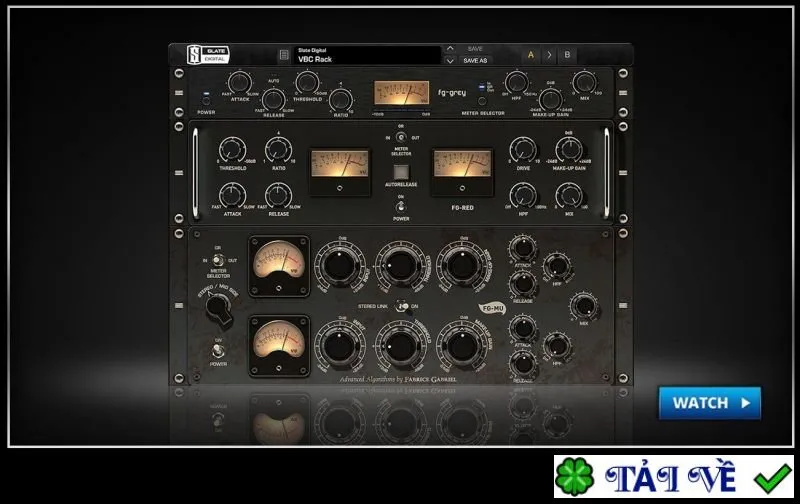
Task: Click the blue WATCH button
Action: 710,403
